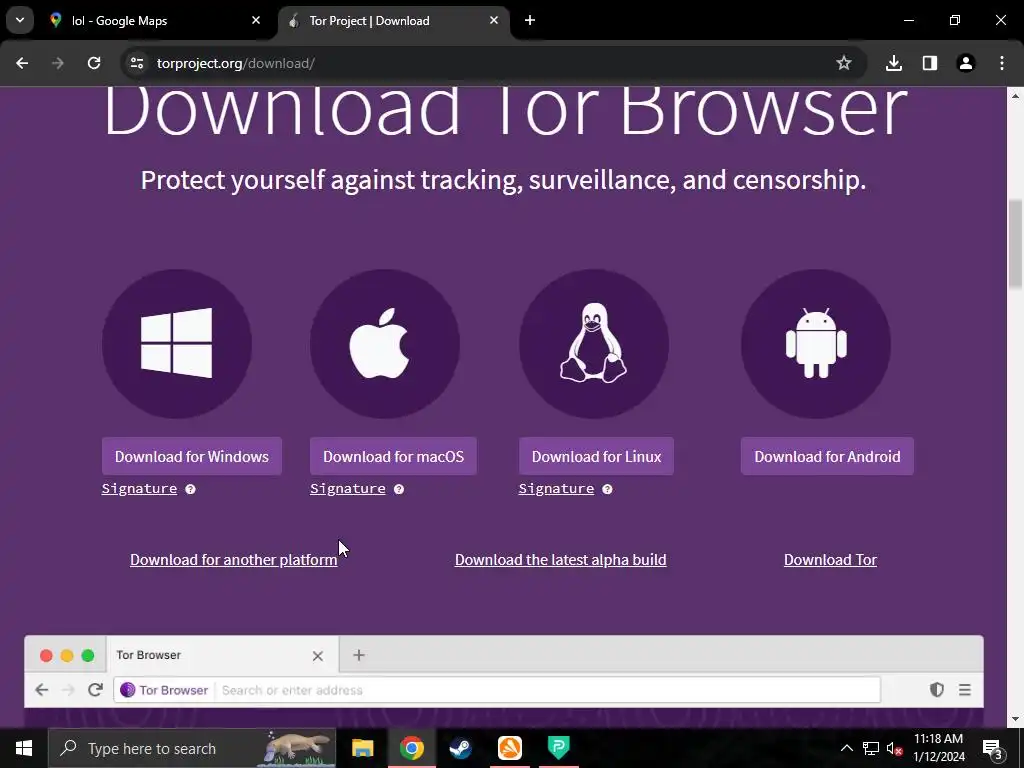The width and height of the screenshot is (1024, 768).
Task: Click the page vertical scrollbar thumb
Action: click(1016, 243)
